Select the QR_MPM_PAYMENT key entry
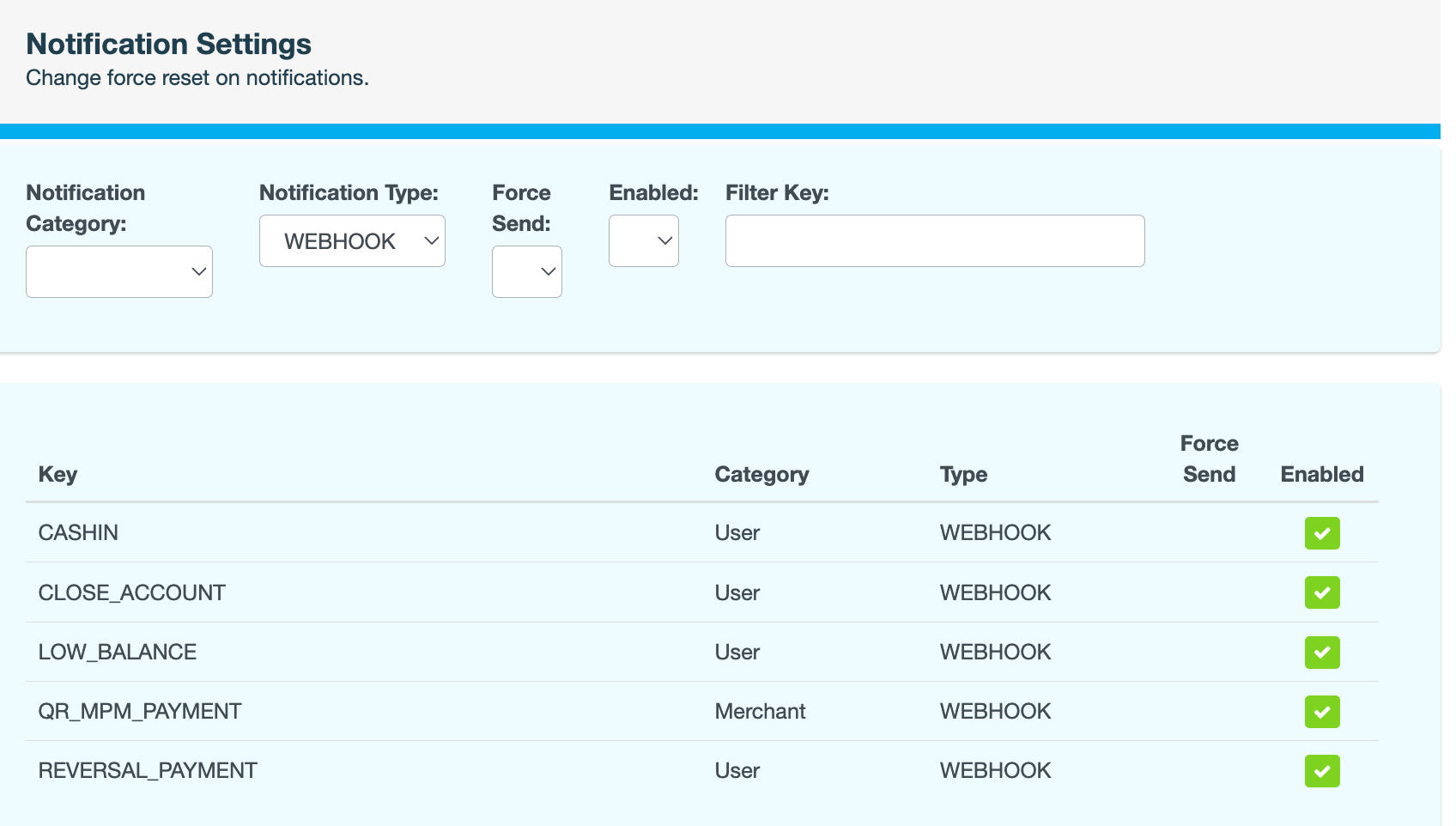 140,712
